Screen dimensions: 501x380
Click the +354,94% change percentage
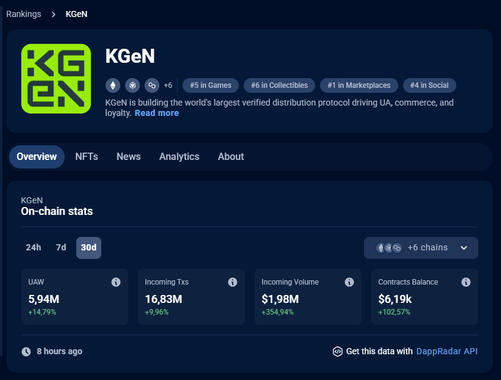point(277,312)
